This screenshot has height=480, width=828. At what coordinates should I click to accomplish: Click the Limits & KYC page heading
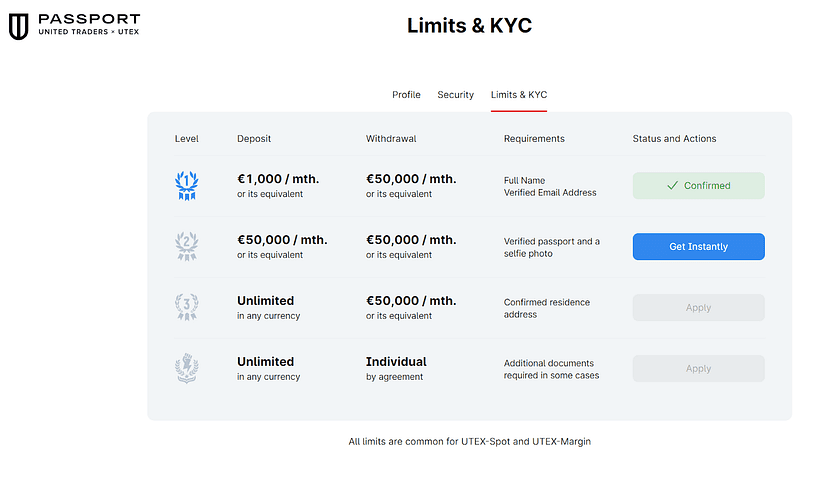click(469, 26)
